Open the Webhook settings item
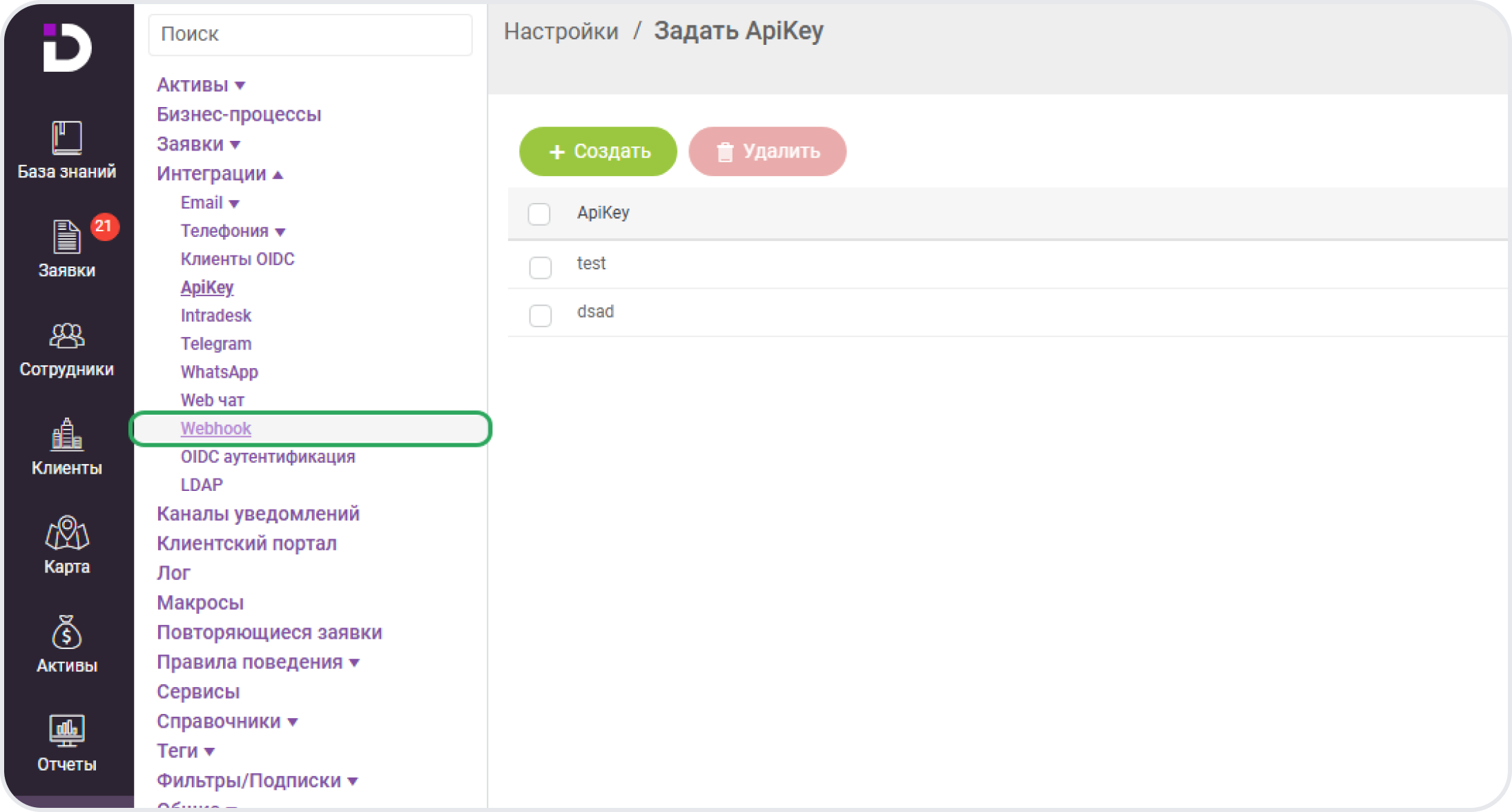 click(215, 429)
